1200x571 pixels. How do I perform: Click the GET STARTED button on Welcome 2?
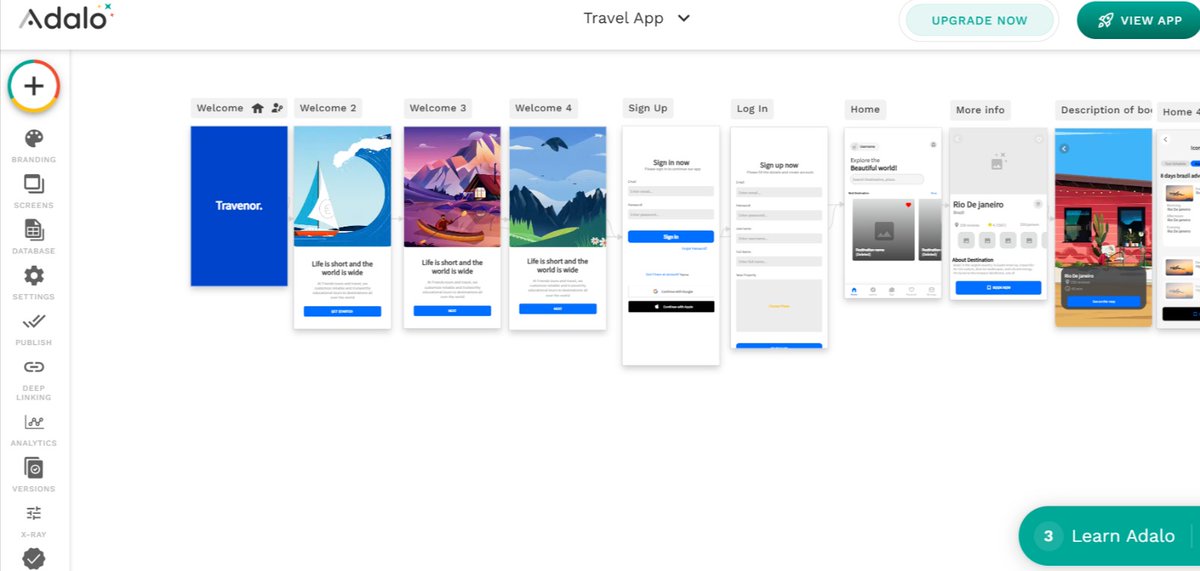(342, 311)
